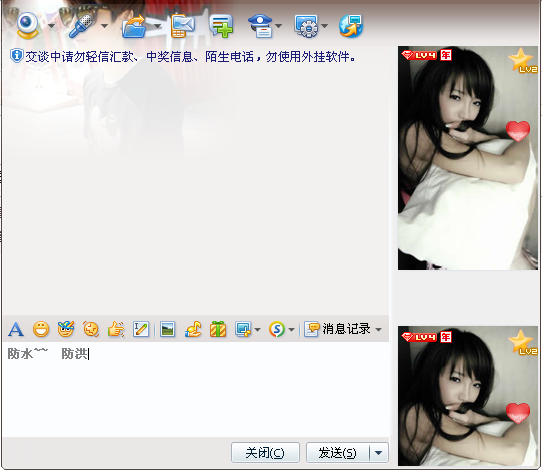This screenshot has height=471, width=542.
Task: Open 消息记录 message history
Action: (x=337, y=329)
